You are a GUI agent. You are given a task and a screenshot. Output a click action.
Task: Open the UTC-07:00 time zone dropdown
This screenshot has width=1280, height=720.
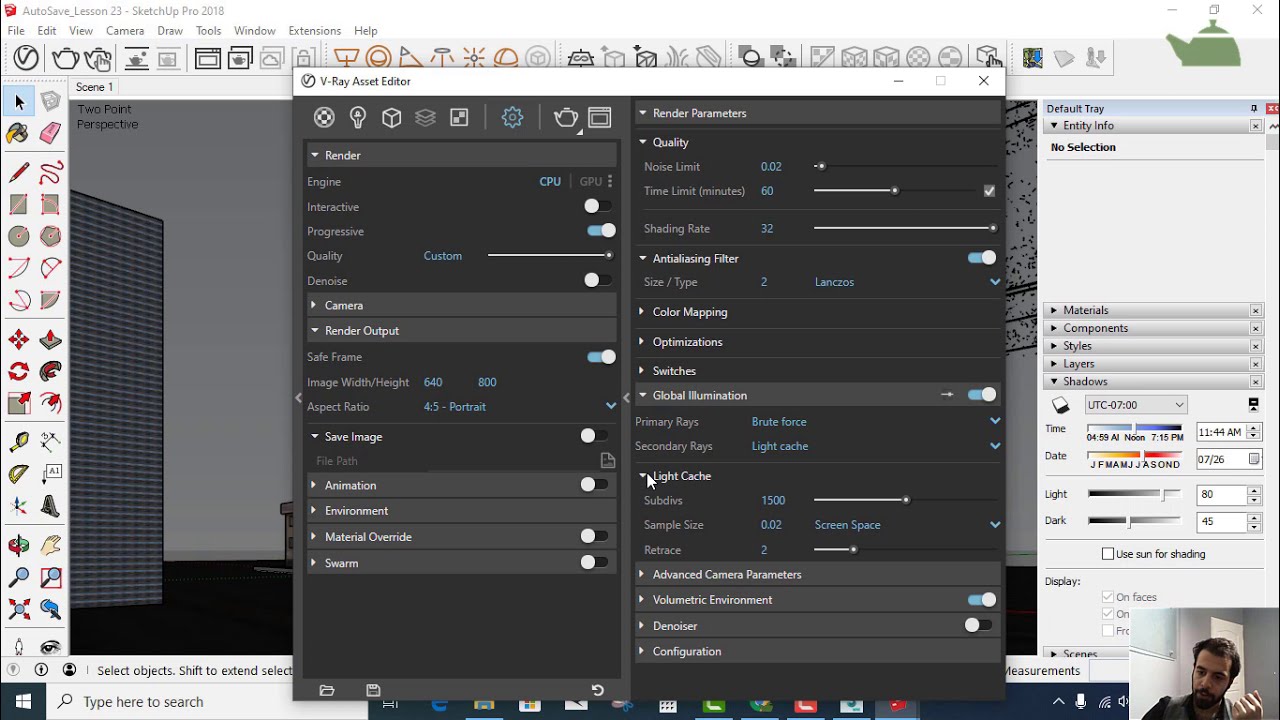click(x=1136, y=405)
